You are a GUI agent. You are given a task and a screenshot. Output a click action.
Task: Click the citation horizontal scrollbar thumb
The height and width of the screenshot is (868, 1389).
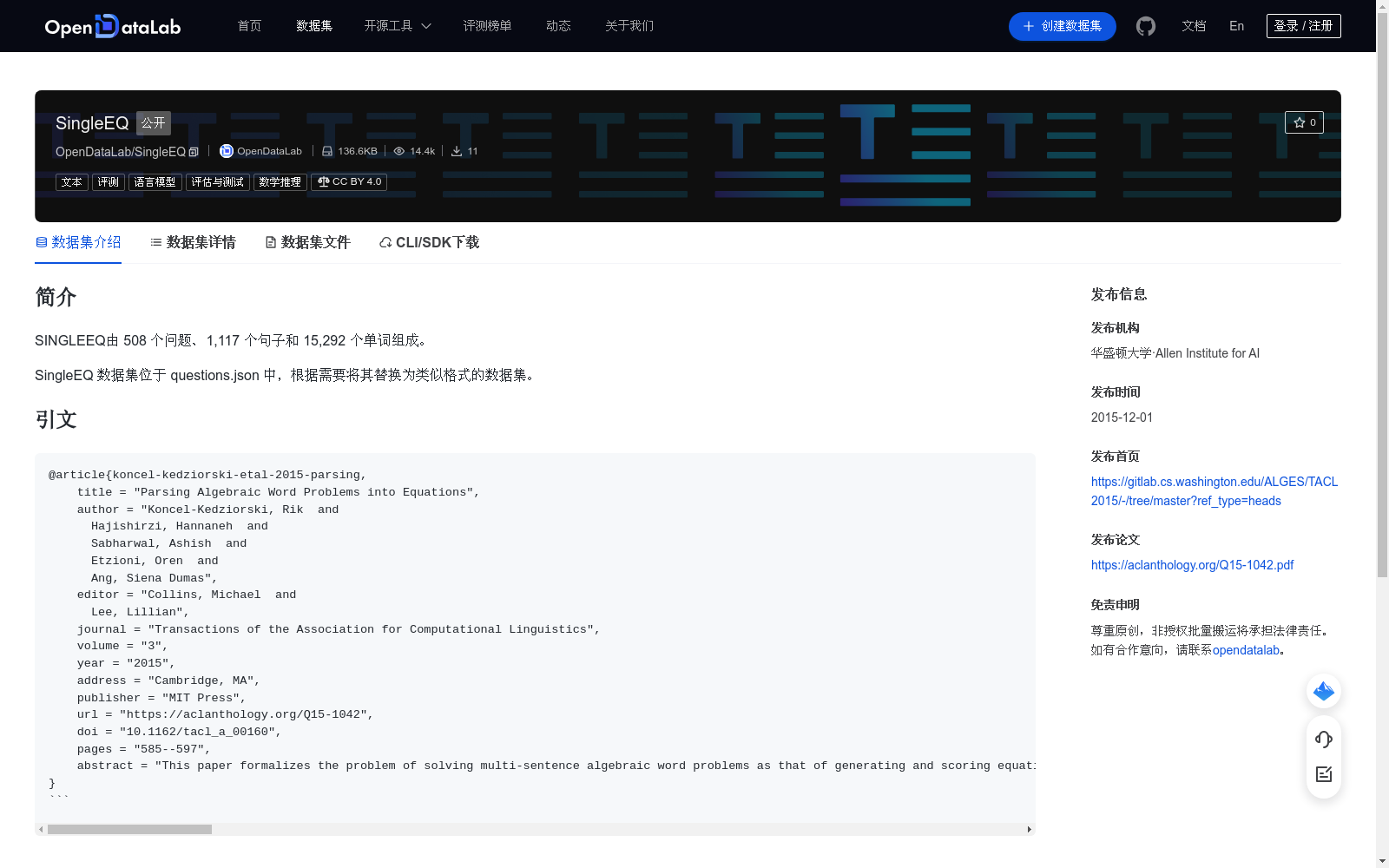(129, 830)
